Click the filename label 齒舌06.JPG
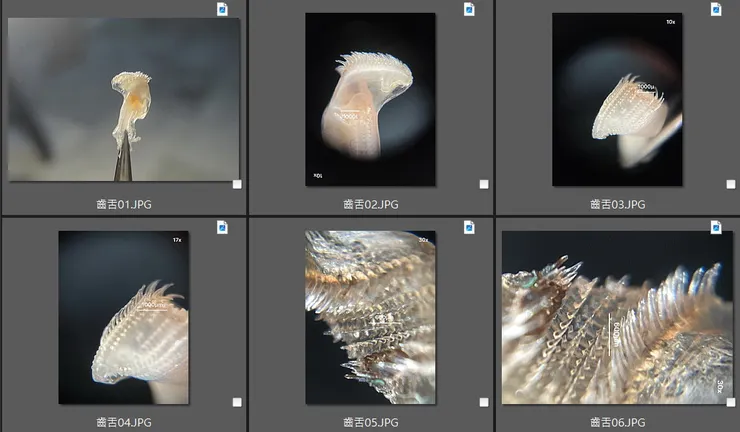Screen dimensions: 740x432 (x=618, y=423)
